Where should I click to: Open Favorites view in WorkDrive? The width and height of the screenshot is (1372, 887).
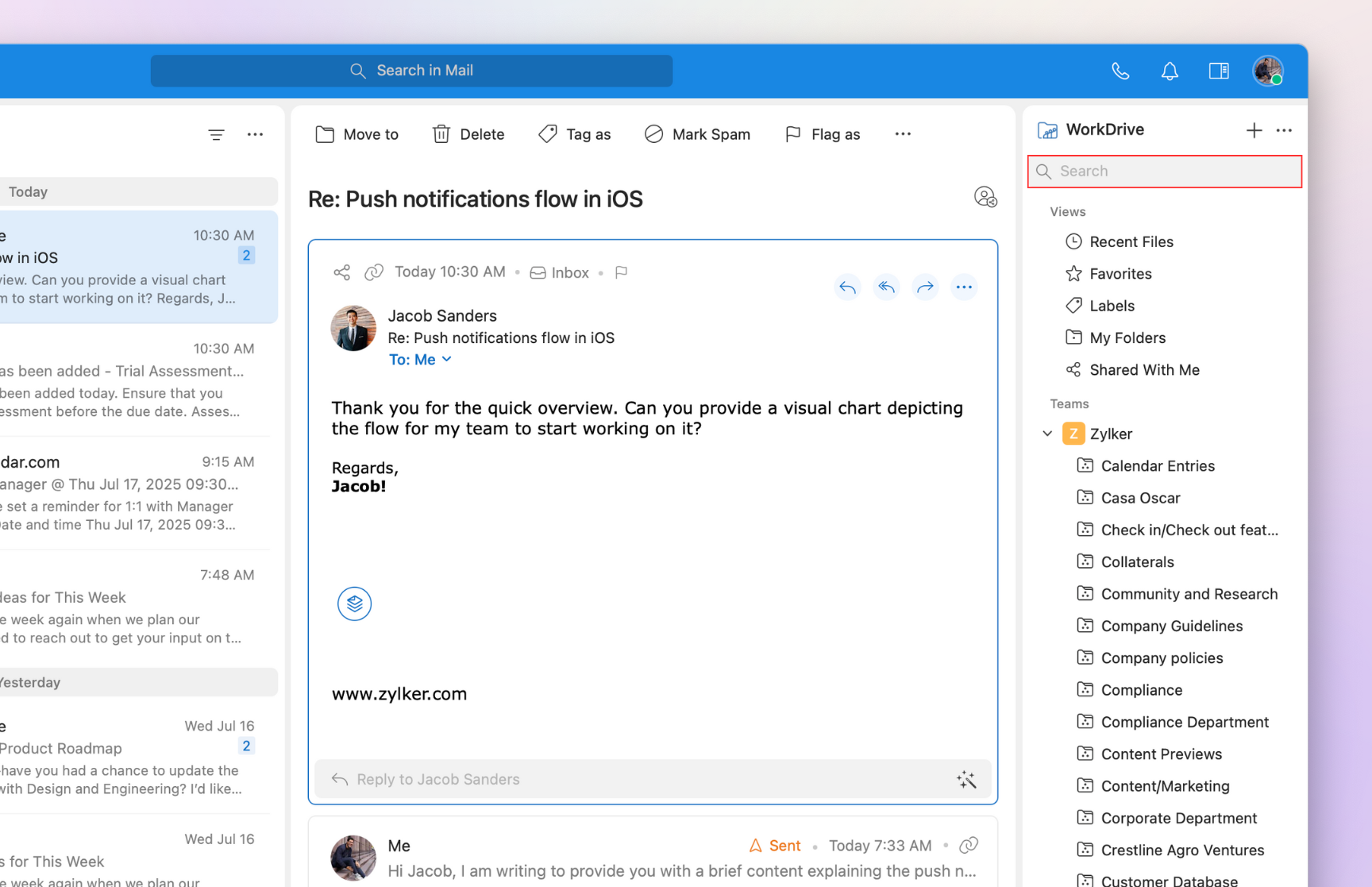pos(1108,274)
